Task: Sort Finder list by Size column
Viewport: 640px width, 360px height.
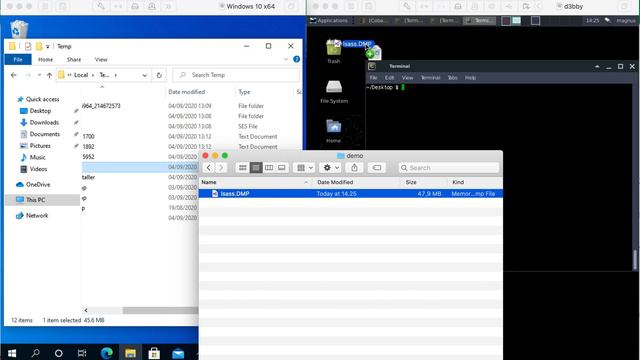Action: 411,182
